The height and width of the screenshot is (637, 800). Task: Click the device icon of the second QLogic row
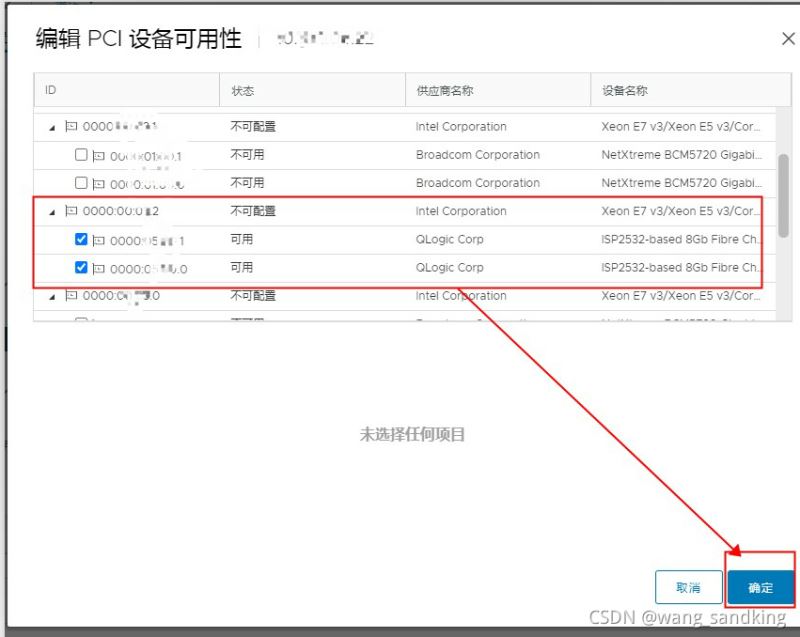point(98,268)
